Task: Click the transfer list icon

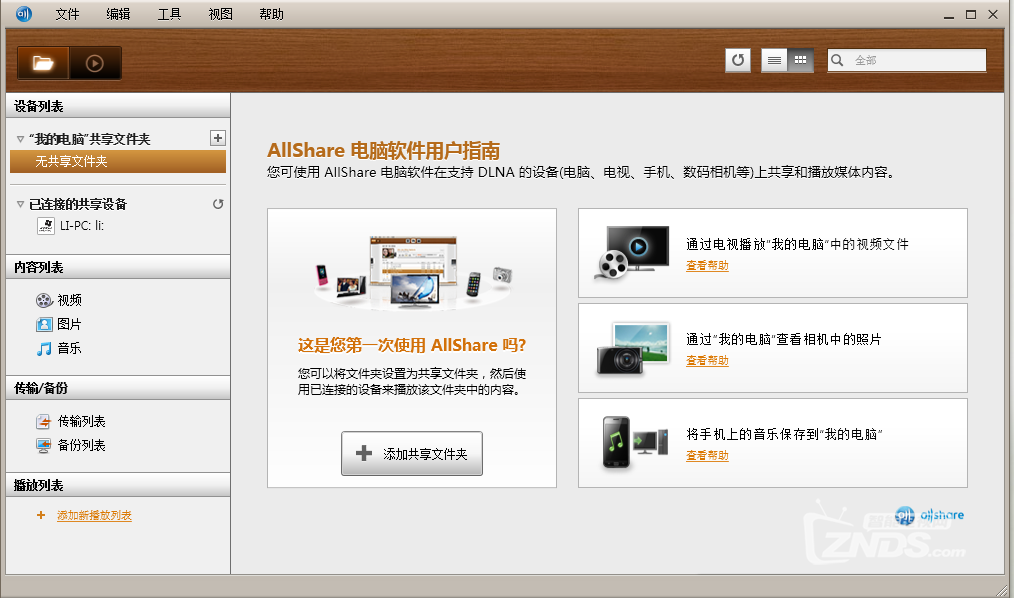Action: (x=43, y=422)
